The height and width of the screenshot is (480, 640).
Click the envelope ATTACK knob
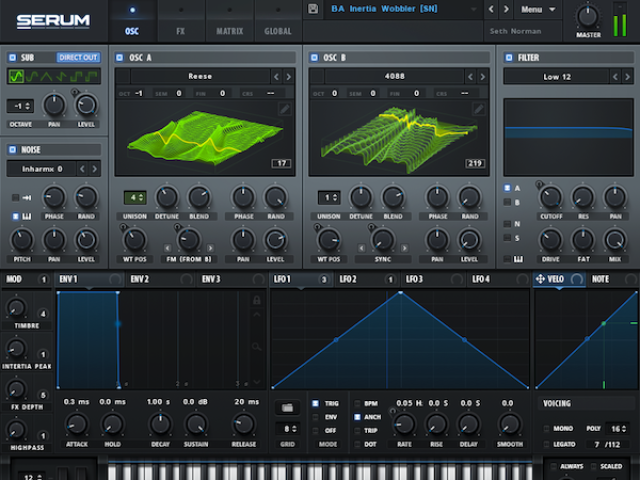click(77, 424)
